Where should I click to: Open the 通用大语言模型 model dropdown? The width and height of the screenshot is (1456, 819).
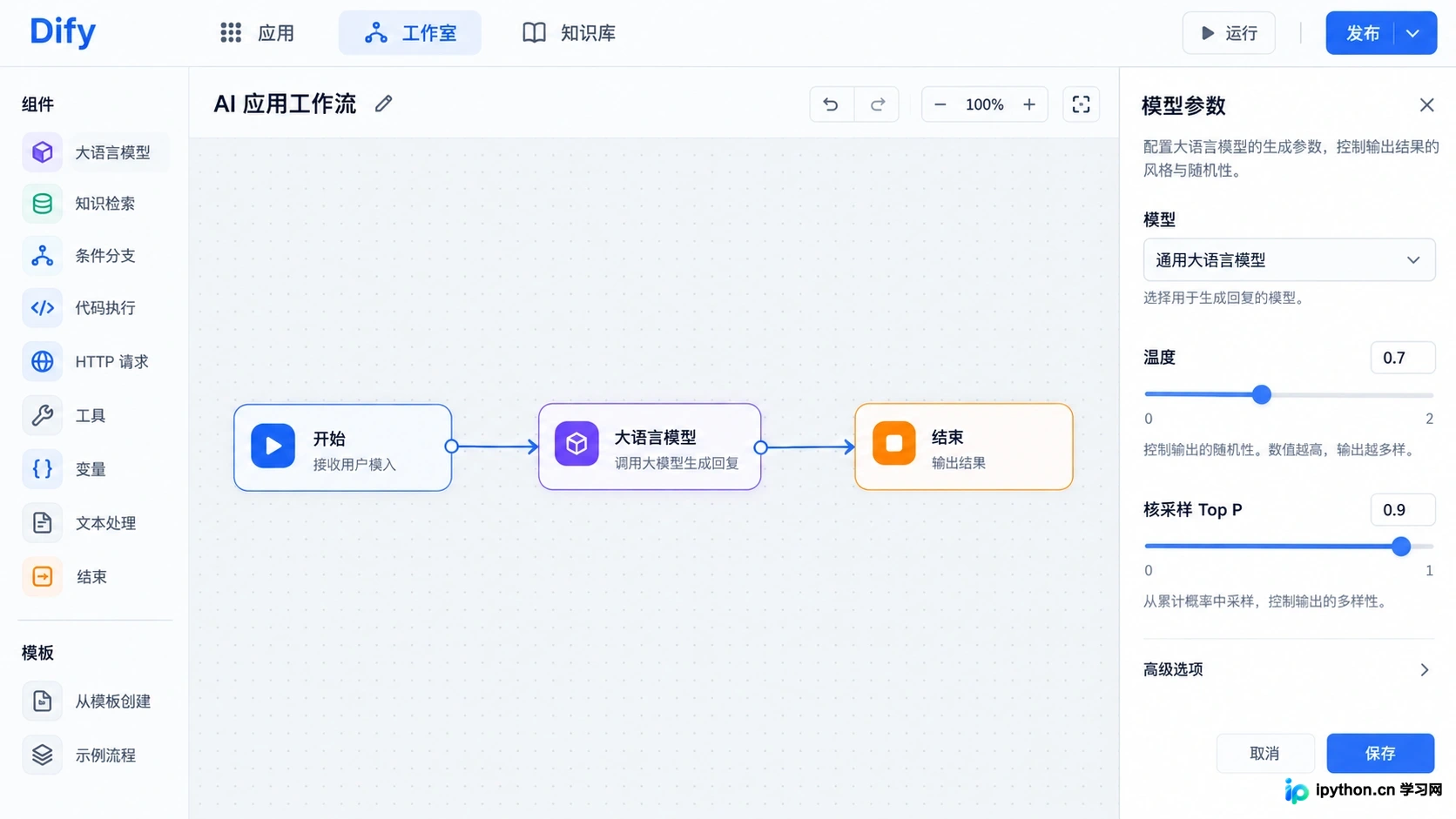click(1289, 260)
